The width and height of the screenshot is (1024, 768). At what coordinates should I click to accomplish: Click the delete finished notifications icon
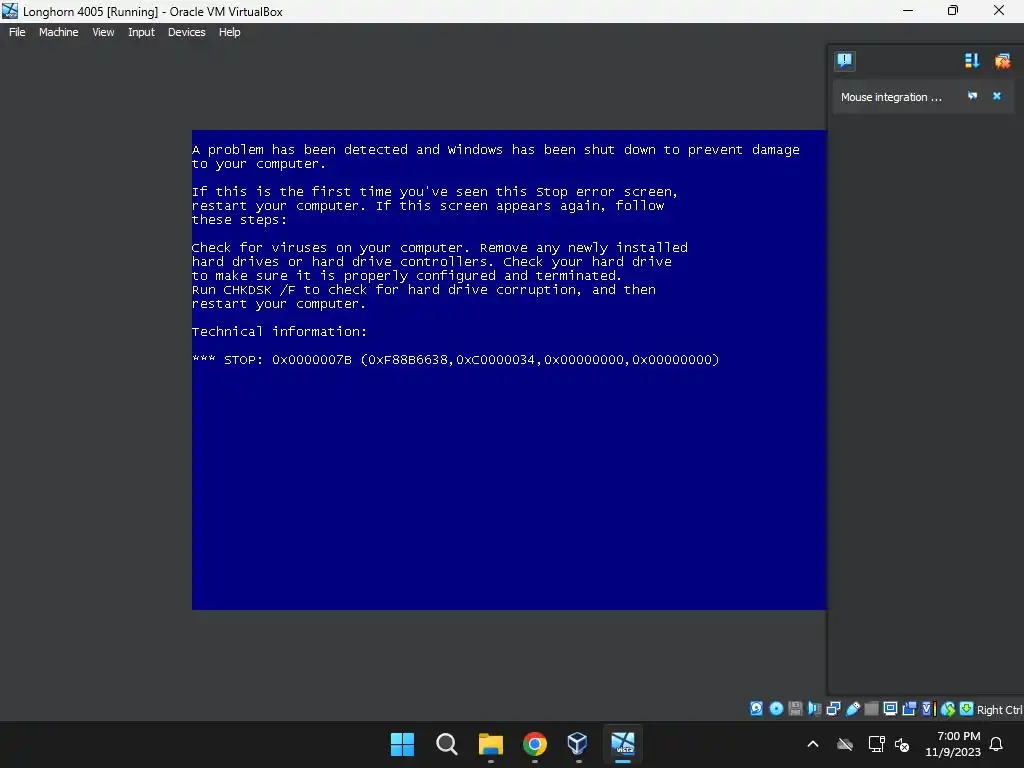[1002, 61]
